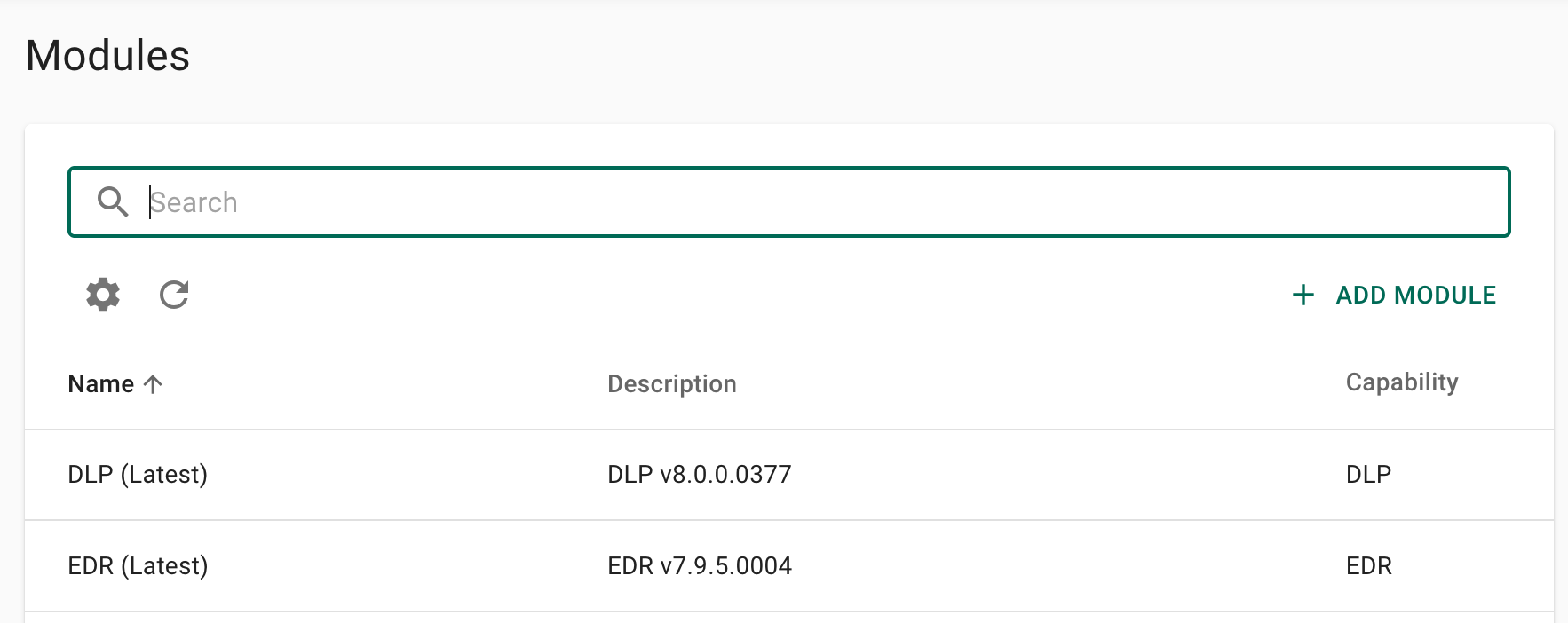Focus the Search input field

(789, 201)
